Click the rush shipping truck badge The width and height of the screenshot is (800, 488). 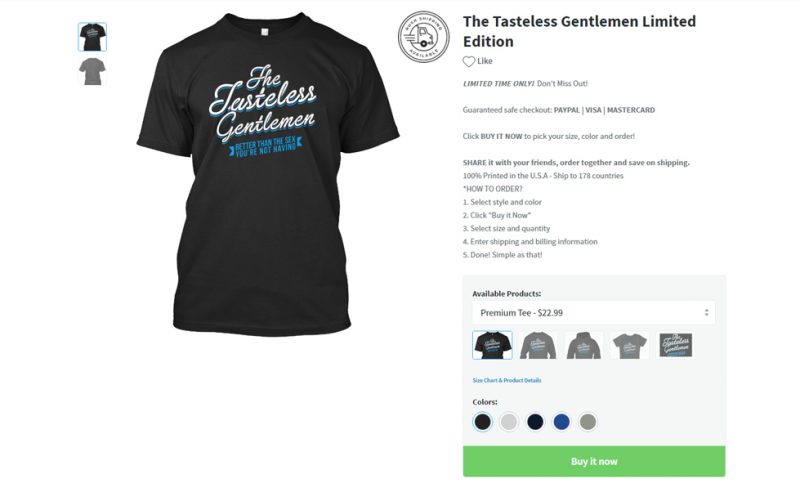point(423,37)
